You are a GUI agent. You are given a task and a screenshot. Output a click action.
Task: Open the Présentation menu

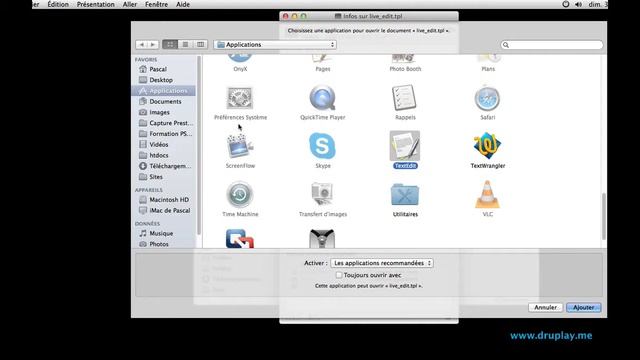click(96, 4)
